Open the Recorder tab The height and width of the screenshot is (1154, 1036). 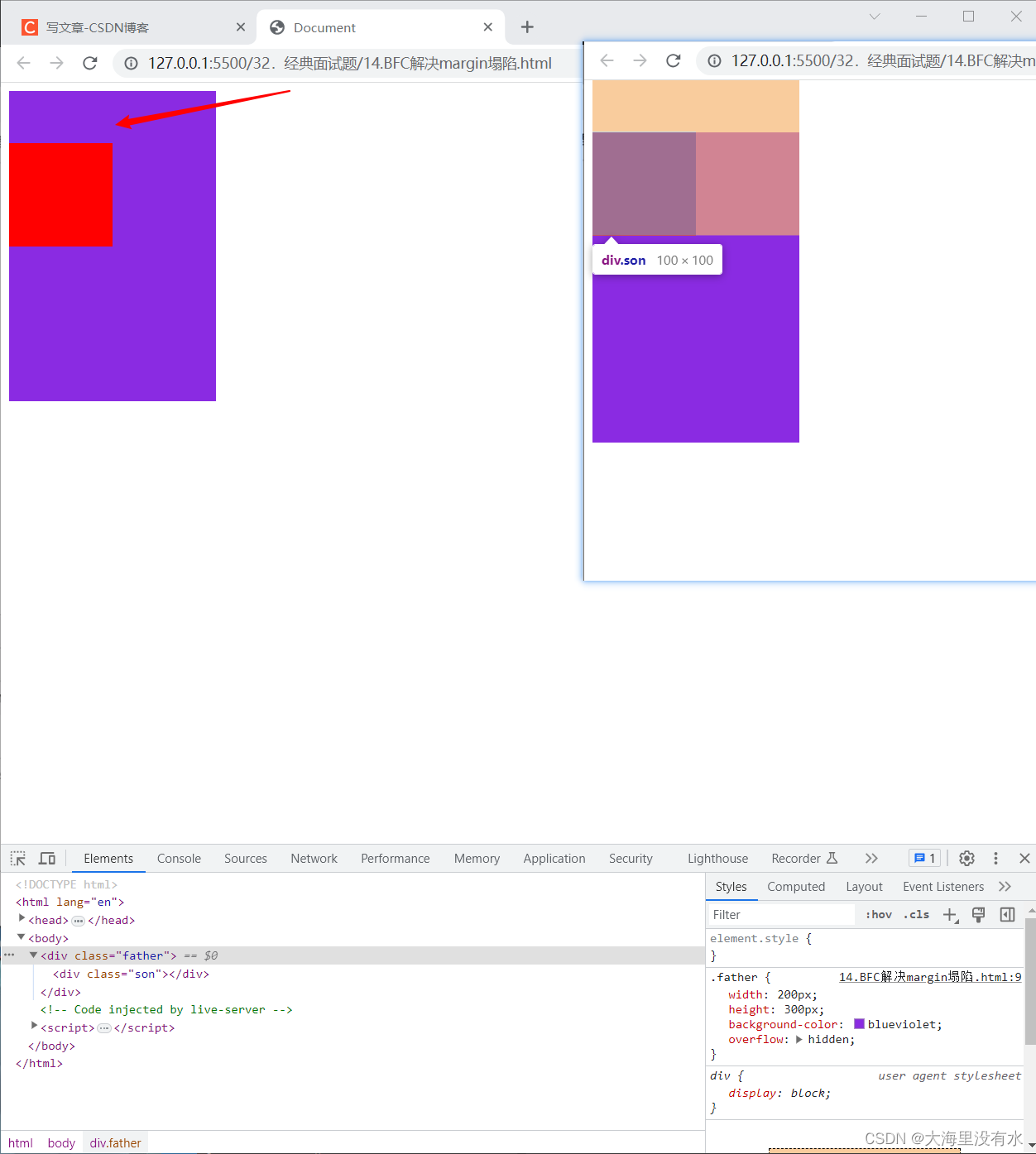coord(804,859)
